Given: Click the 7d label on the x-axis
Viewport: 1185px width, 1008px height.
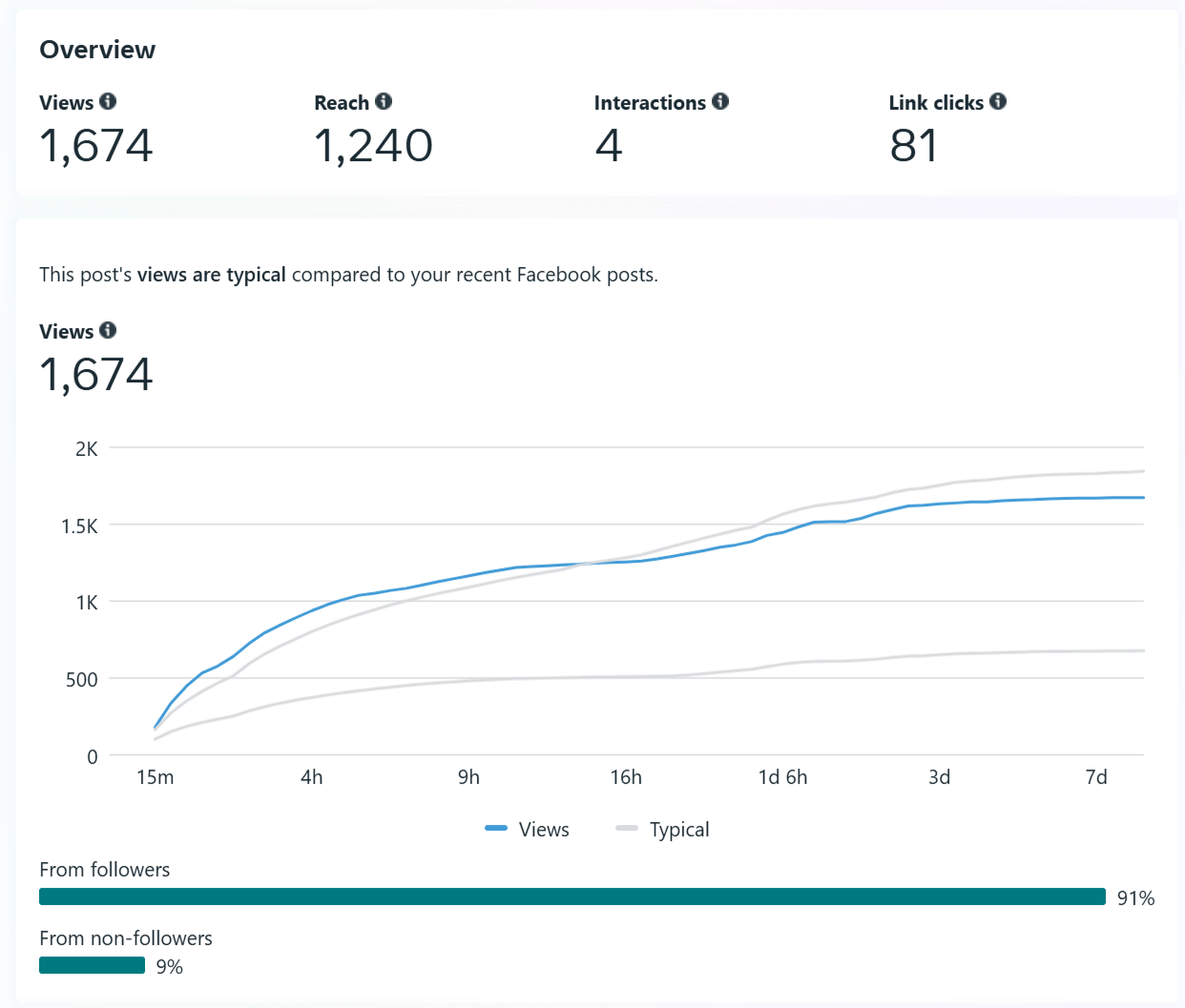Looking at the screenshot, I should [x=1096, y=777].
